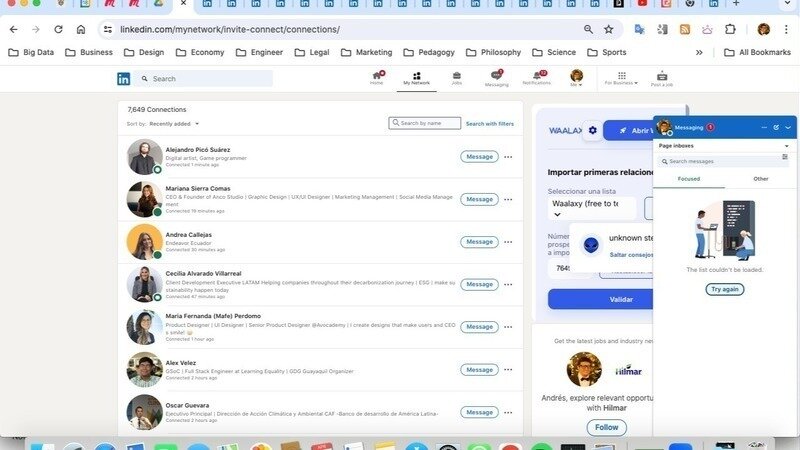Open the For Business grid icon
800x450 pixels.
click(621, 76)
